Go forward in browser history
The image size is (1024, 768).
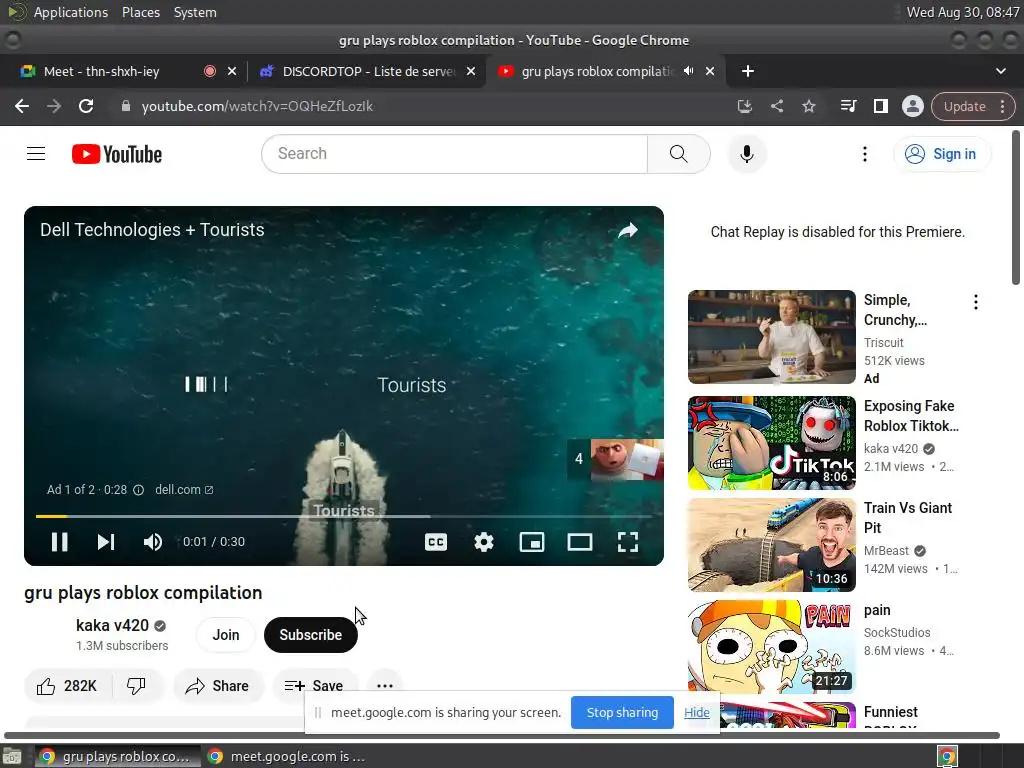[54, 106]
